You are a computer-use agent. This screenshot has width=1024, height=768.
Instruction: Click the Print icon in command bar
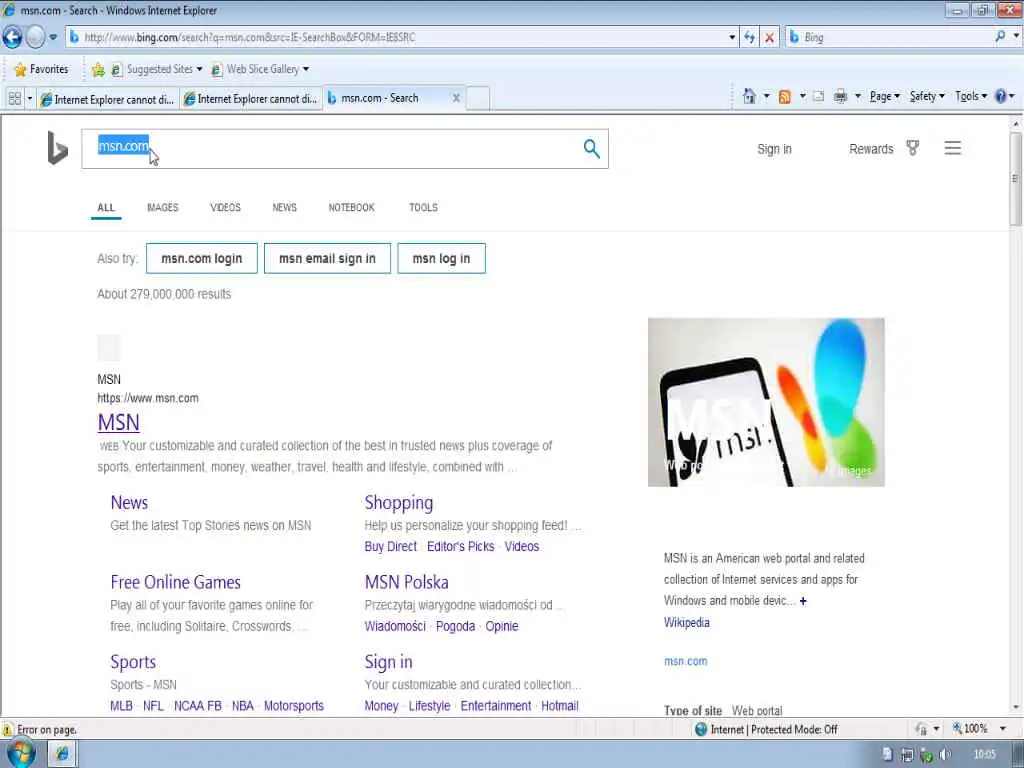[840, 97]
